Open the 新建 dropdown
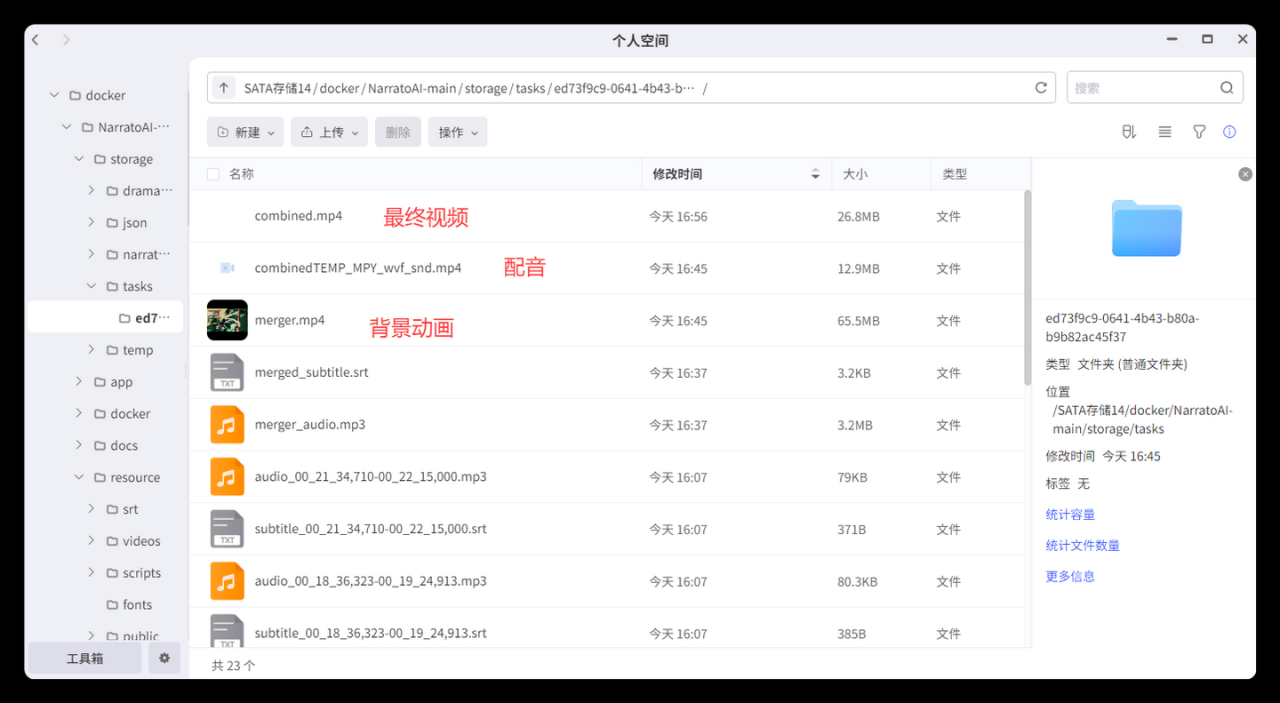This screenshot has height=703, width=1280. coord(246,132)
